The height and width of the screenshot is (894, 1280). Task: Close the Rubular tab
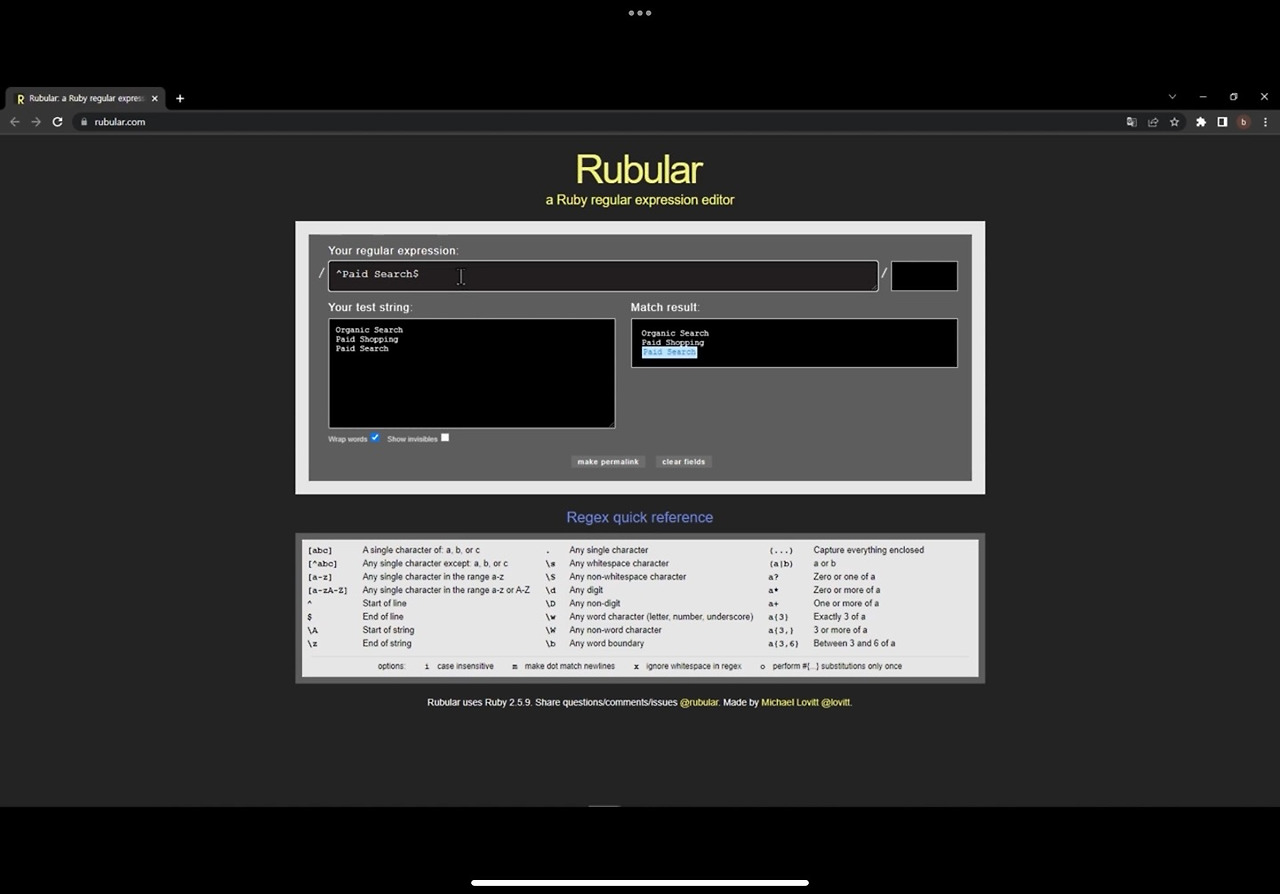pyautogui.click(x=155, y=98)
